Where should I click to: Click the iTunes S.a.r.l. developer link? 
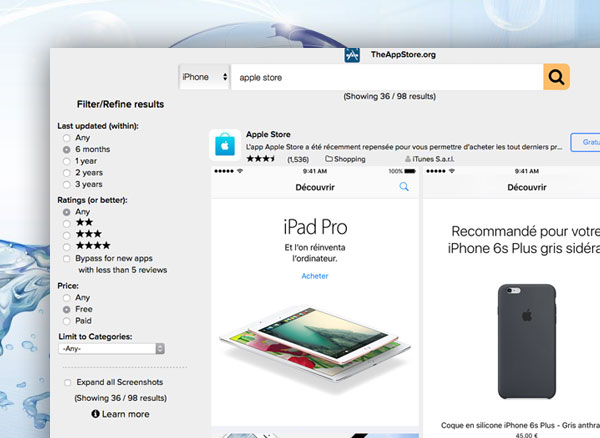click(434, 159)
